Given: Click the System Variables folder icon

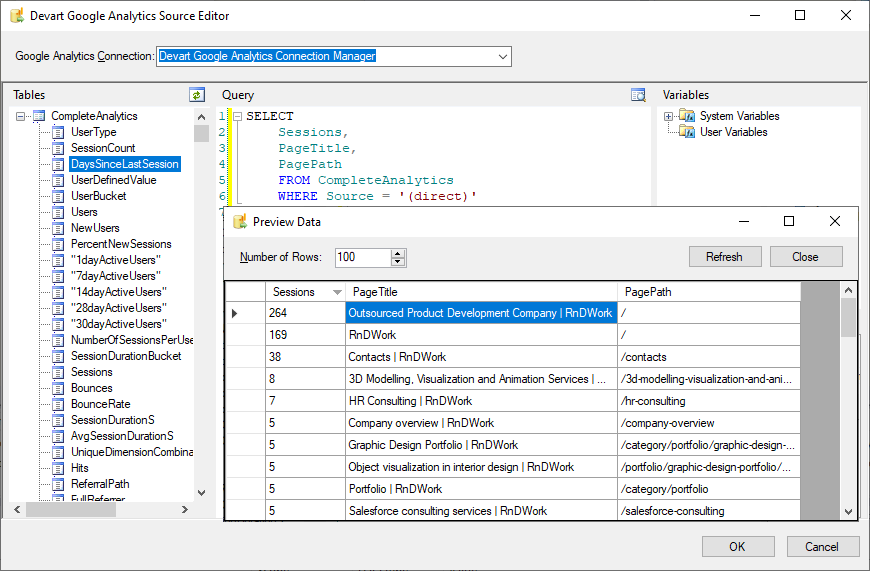Looking at the screenshot, I should (x=687, y=116).
